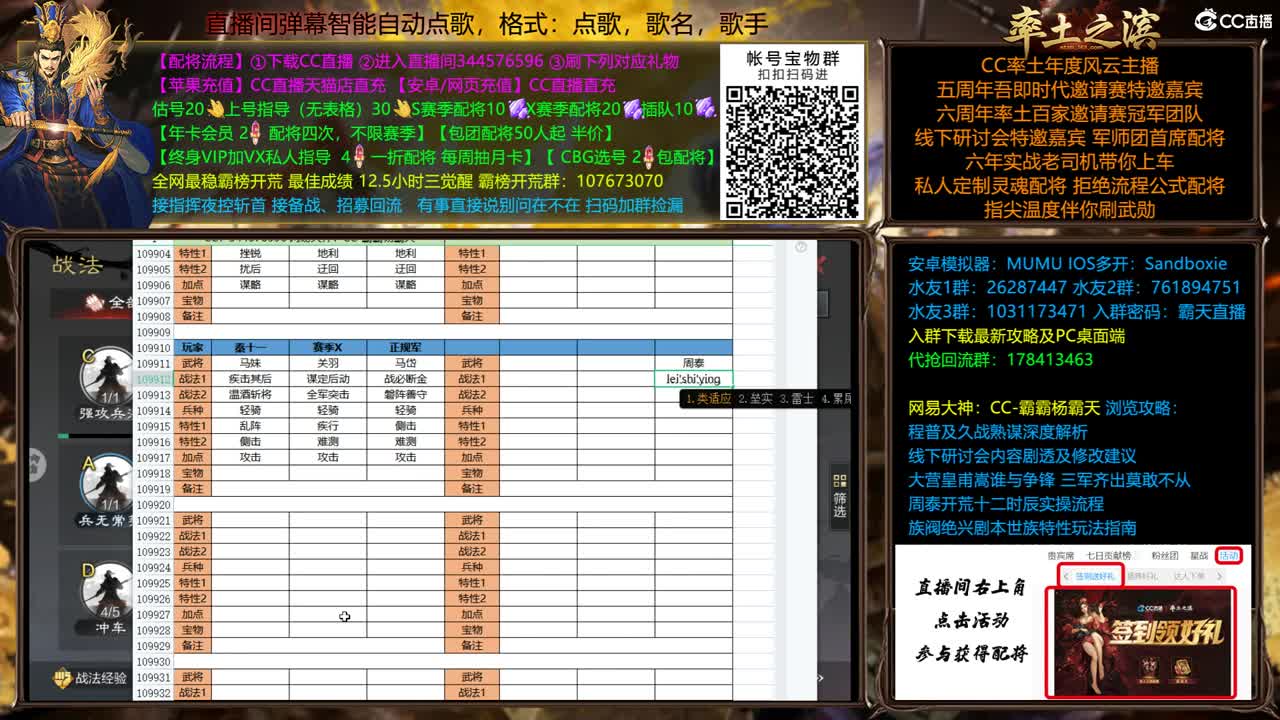Click the 兵种 label in row 109914
Viewport: 1280px width, 720px height.
tap(192, 410)
